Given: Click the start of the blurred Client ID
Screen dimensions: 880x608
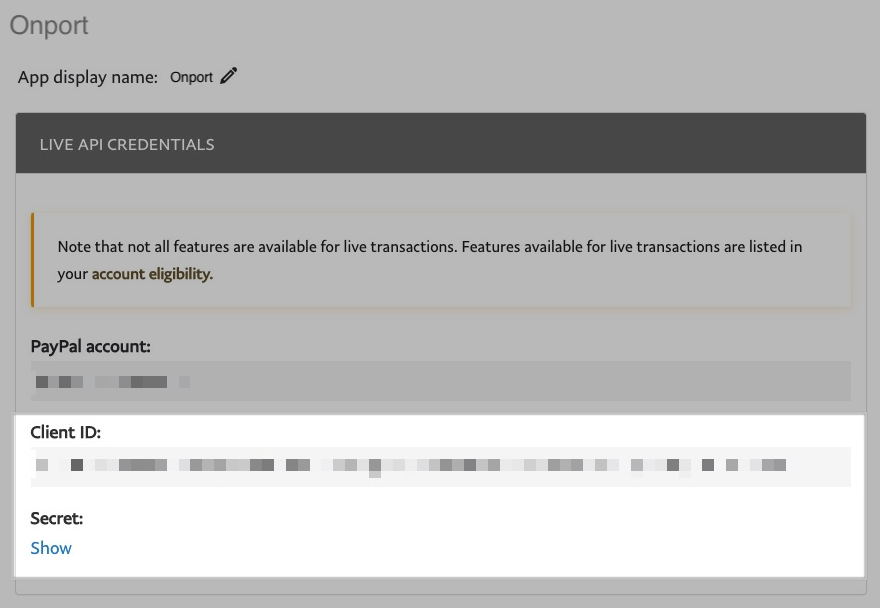Looking at the screenshot, I should [42, 465].
